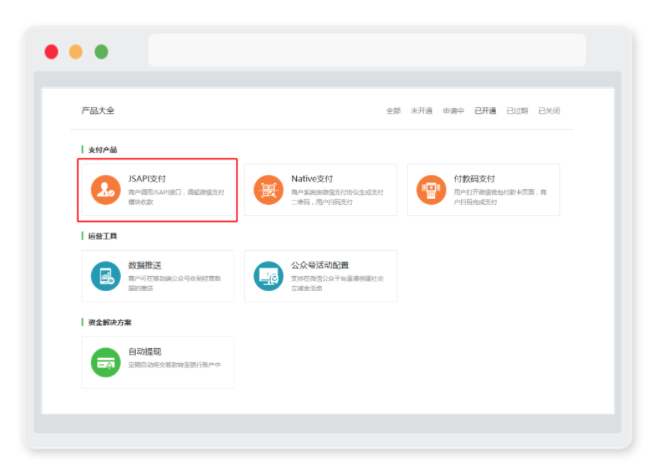The image size is (661, 475).
Task: Open the 公众号活动配置 tool title
Action: pos(320,265)
